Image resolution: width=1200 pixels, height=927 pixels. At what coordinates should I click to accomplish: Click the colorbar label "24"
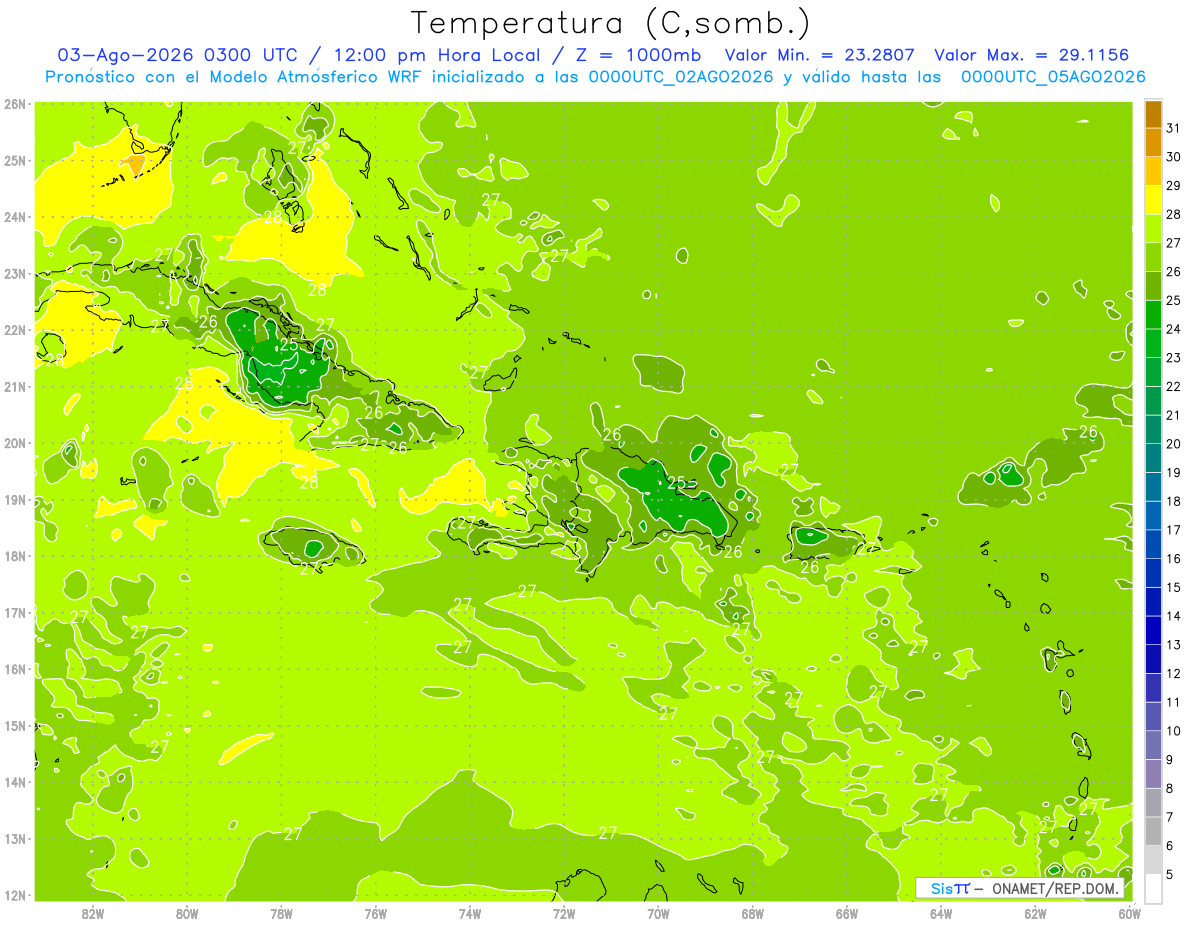coord(1173,329)
